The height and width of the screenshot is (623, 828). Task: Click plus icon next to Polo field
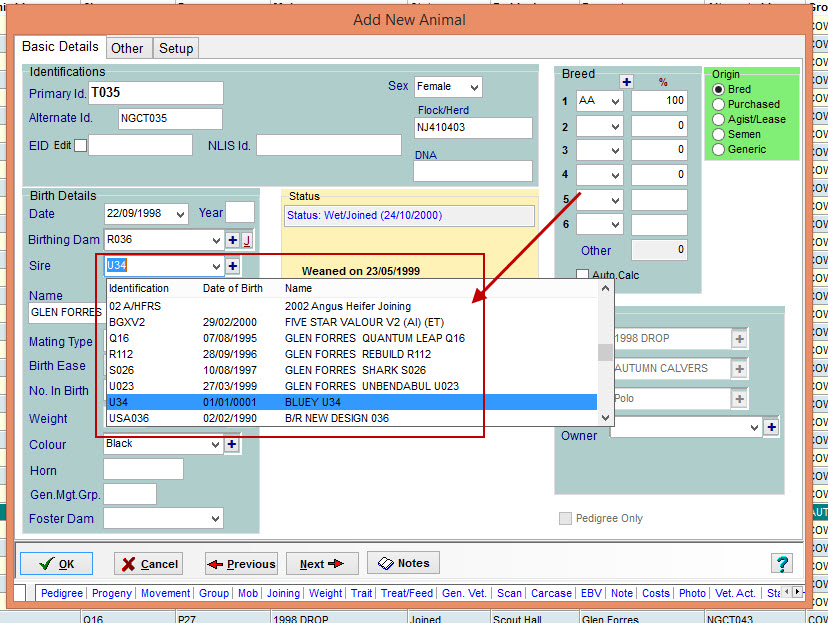pos(739,399)
